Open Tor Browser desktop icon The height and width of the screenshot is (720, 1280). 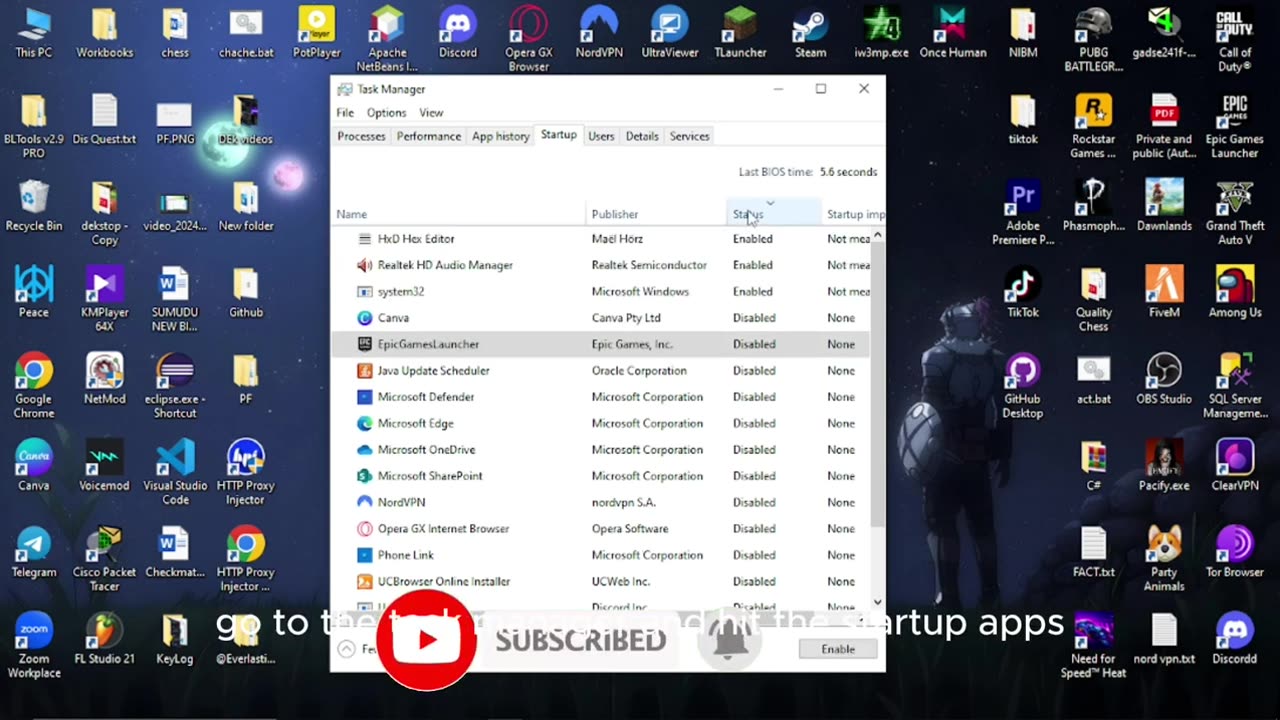[x=1235, y=552]
